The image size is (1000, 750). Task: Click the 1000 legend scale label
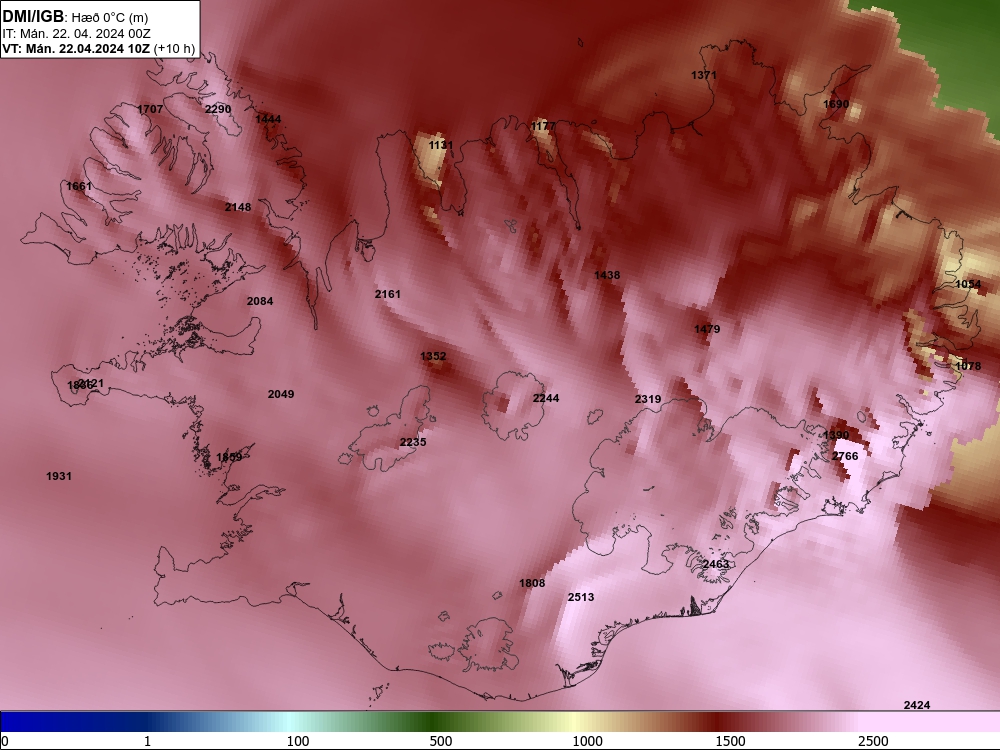587,741
